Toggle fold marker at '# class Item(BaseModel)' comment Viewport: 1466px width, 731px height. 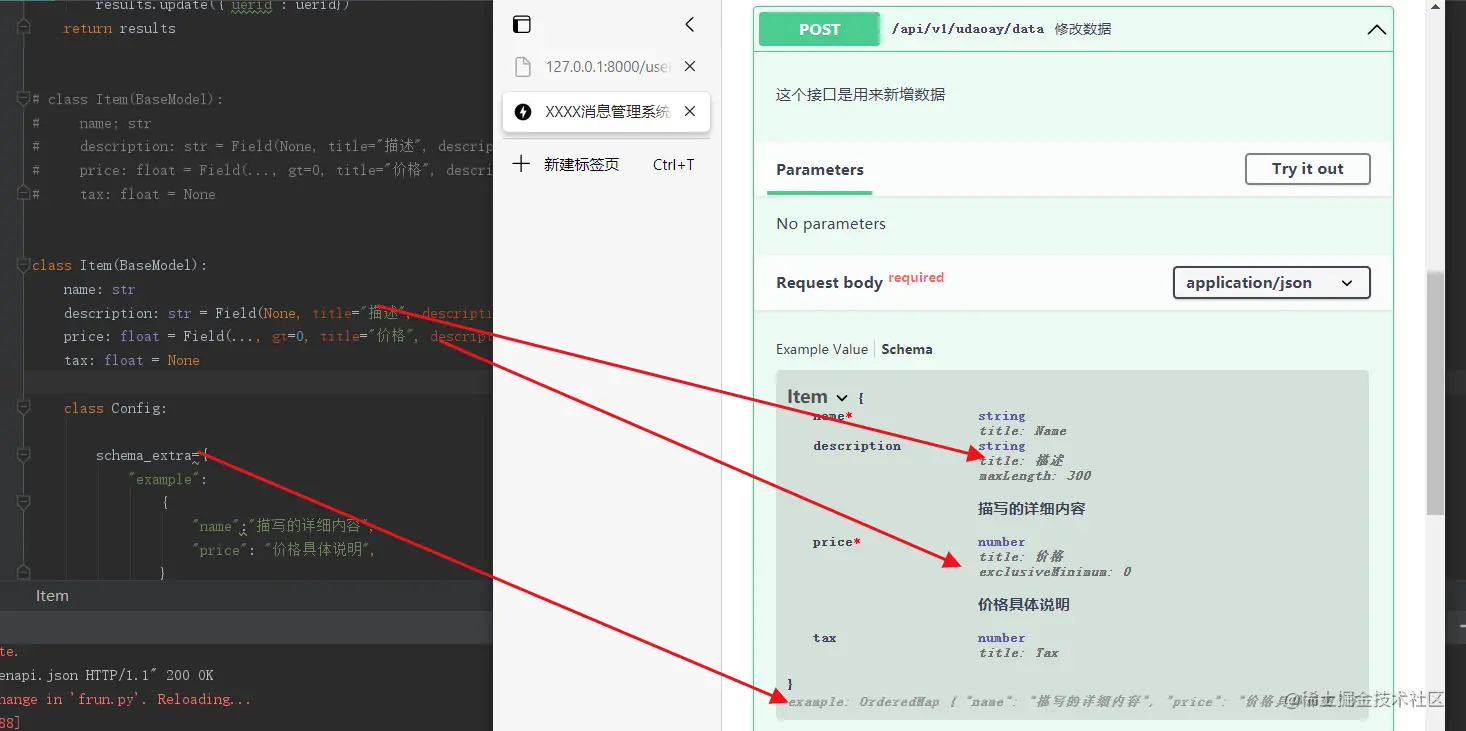point(25,100)
